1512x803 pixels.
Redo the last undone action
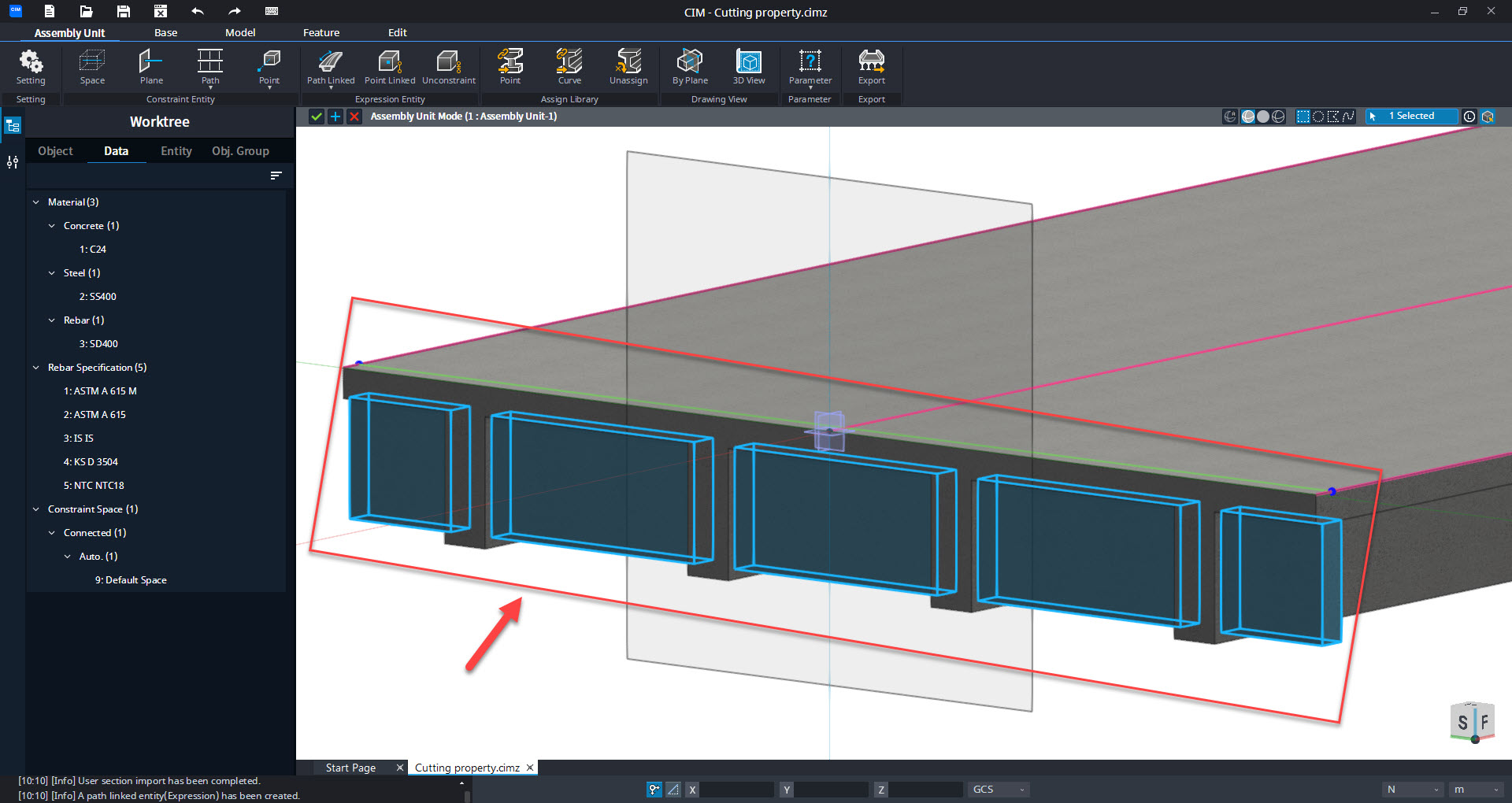click(235, 11)
